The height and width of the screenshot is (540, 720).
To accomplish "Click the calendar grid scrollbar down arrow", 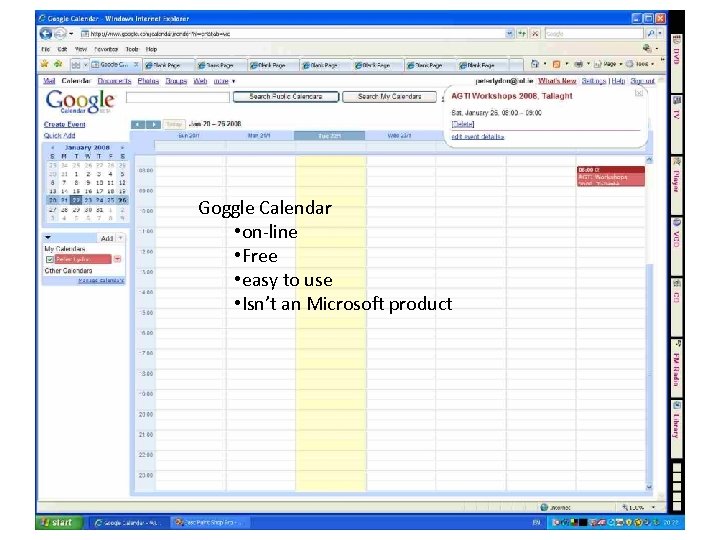I will (649, 487).
